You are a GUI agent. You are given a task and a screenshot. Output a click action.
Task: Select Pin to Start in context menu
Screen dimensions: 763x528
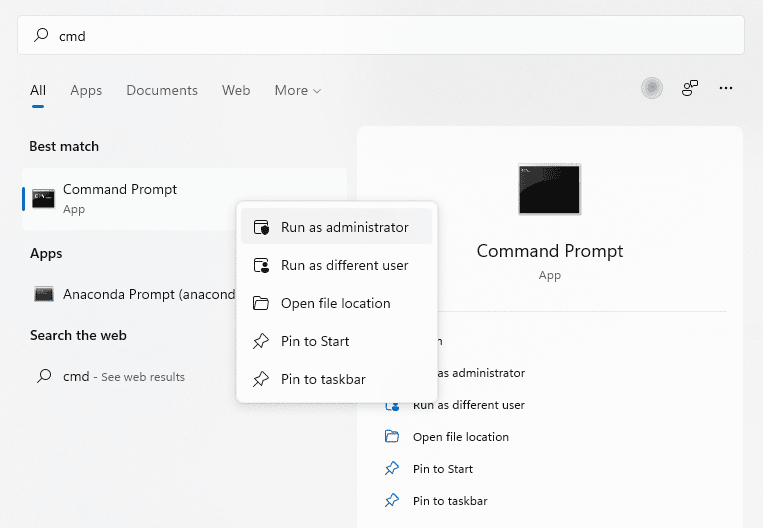tap(315, 342)
